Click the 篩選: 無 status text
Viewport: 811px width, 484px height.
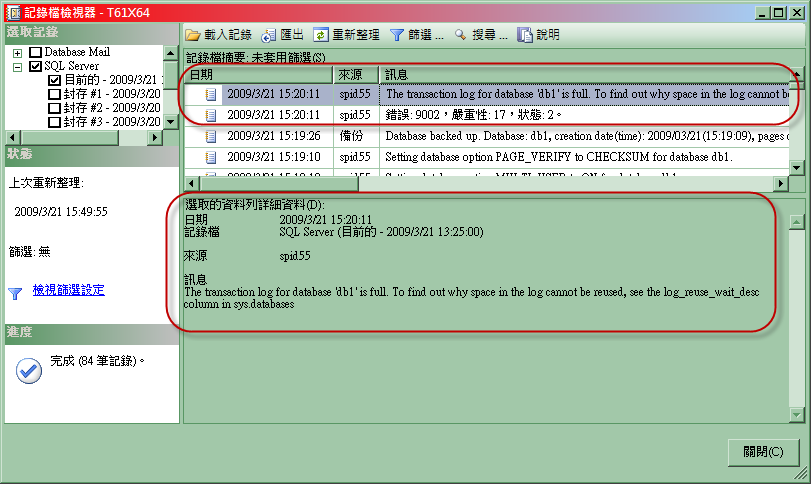tap(29, 252)
